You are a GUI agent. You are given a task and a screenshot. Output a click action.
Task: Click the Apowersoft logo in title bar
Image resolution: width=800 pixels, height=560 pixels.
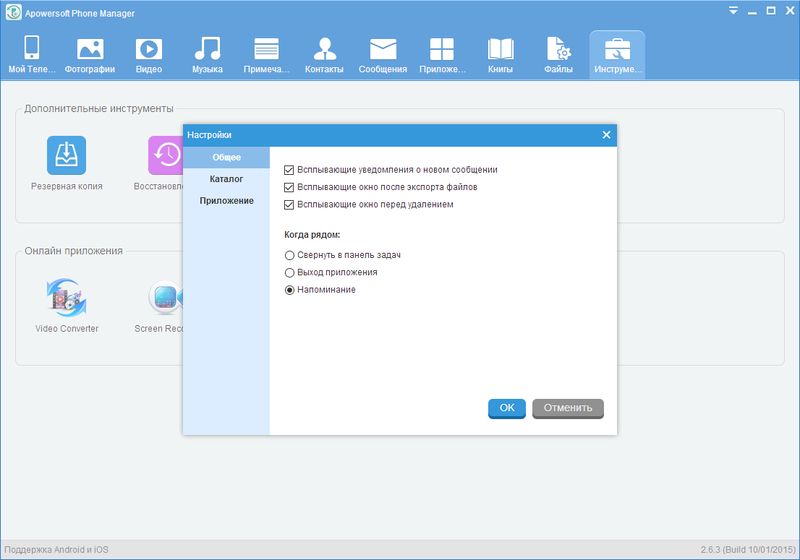(13, 12)
